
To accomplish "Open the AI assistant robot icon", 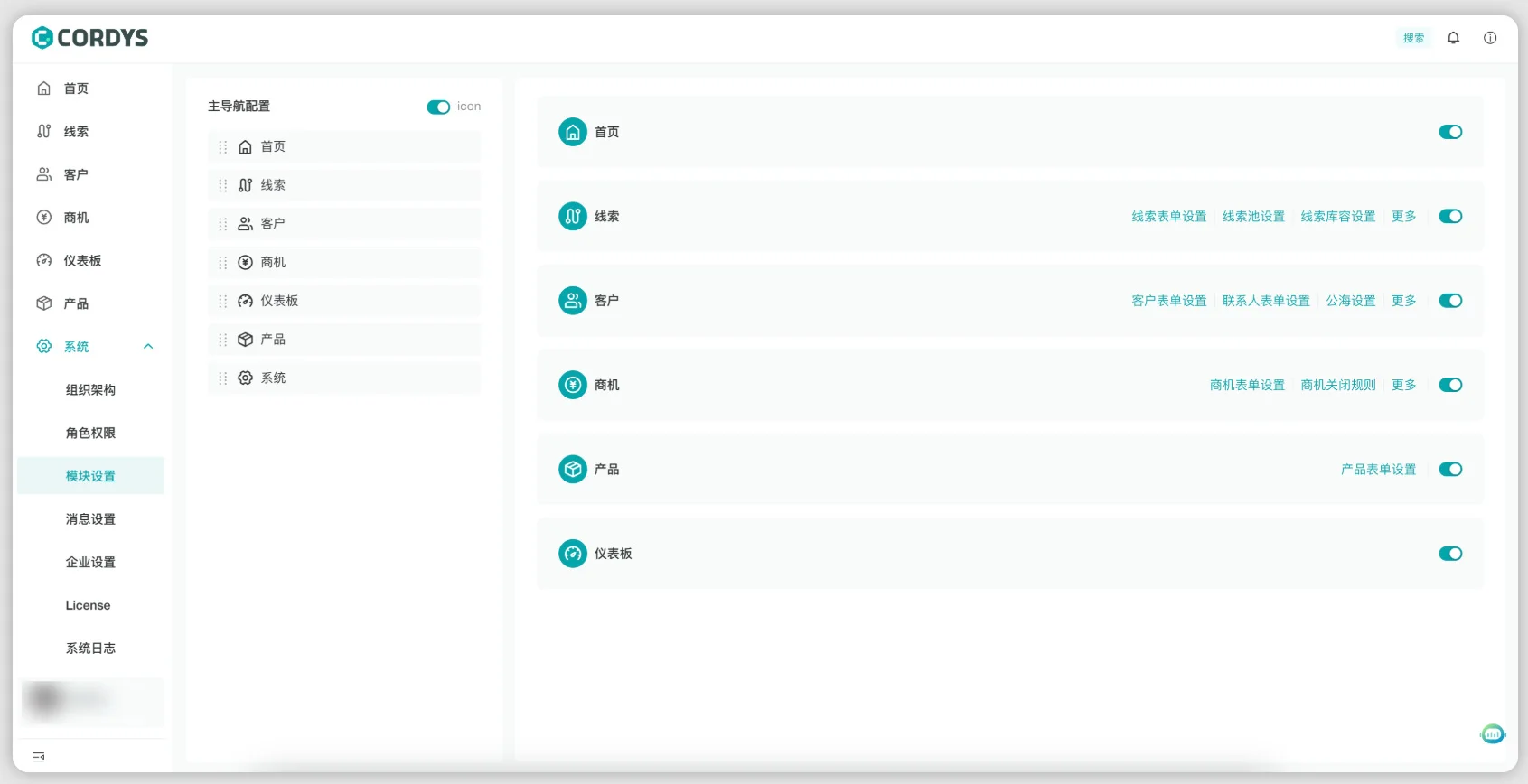I will tap(1493, 734).
